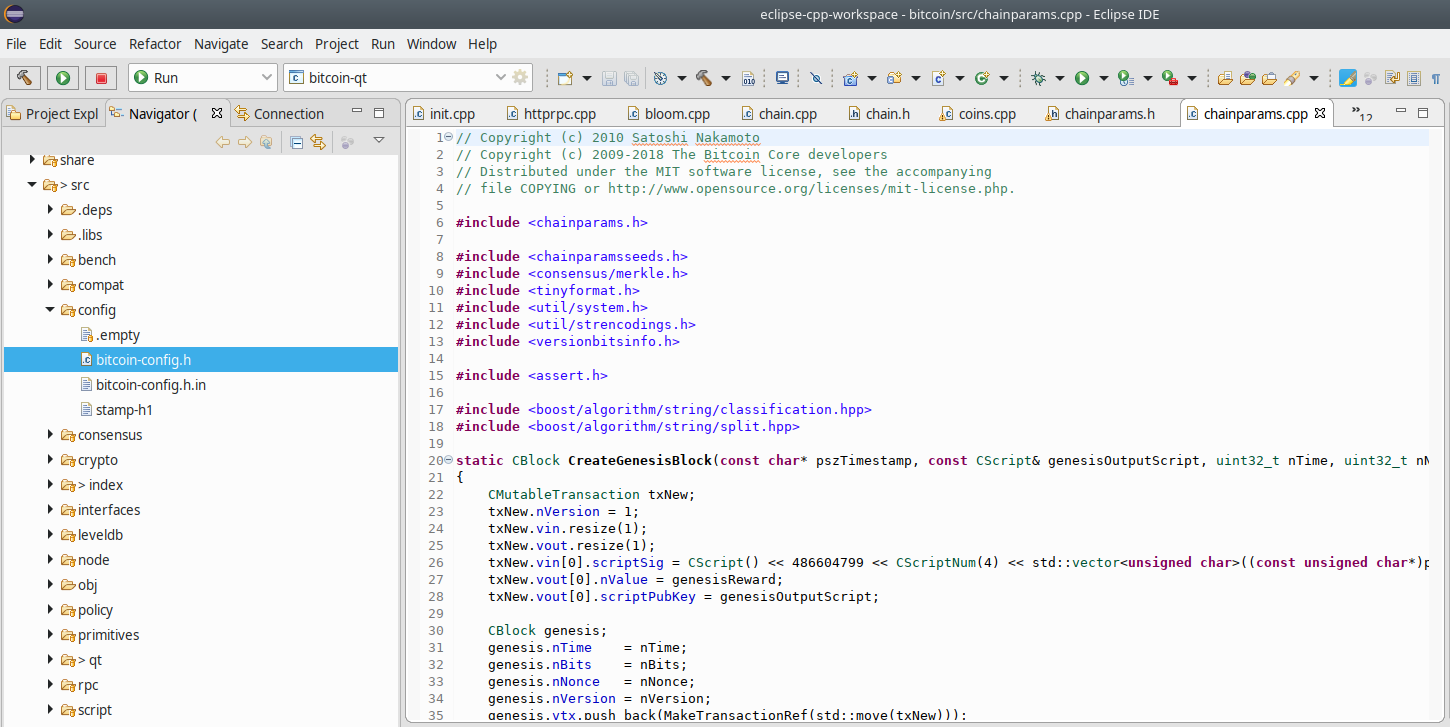Toggle Link with Editor in Navigator
This screenshot has width=1450, height=727.
point(318,141)
